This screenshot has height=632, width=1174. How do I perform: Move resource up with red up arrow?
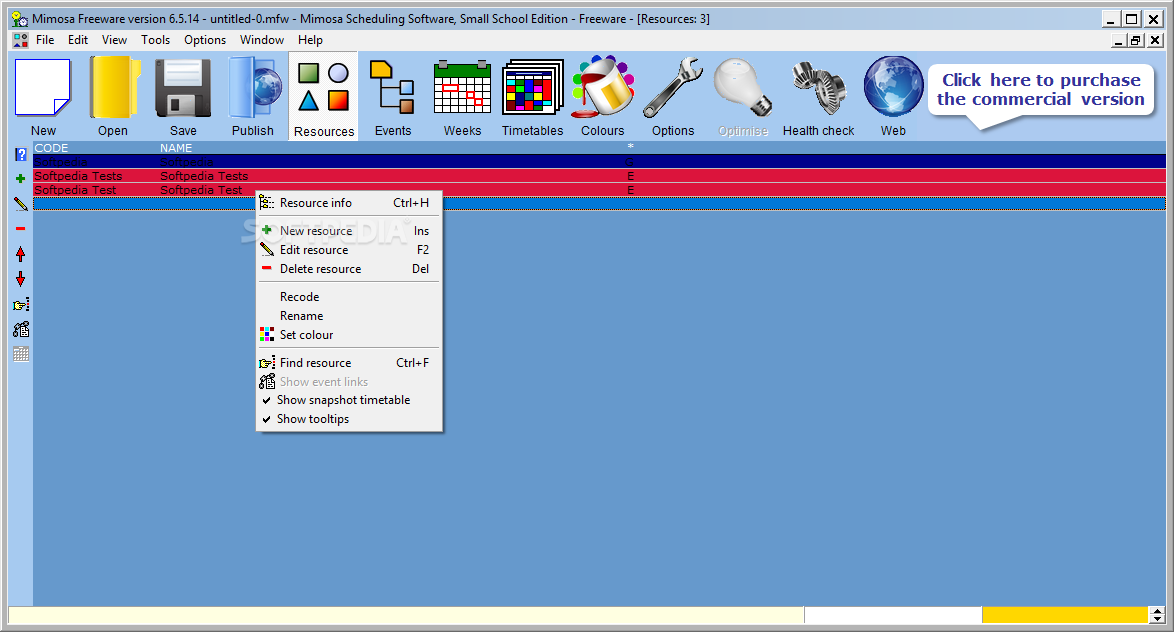(20, 254)
